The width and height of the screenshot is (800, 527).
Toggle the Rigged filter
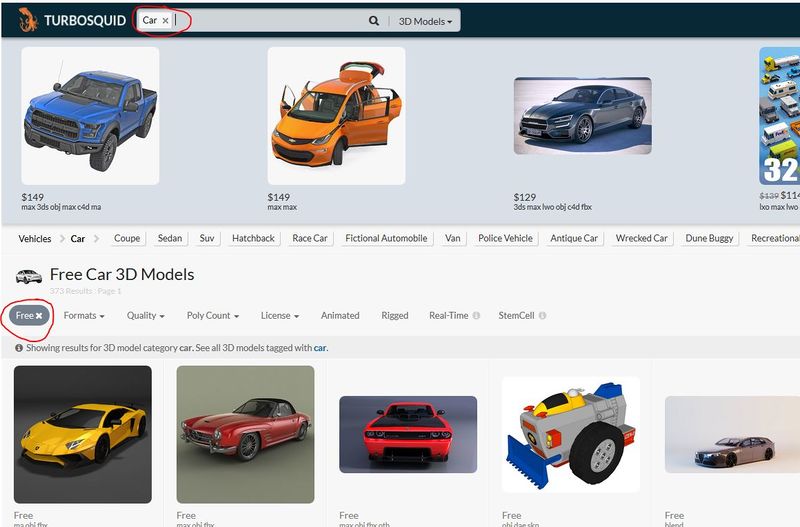(x=395, y=316)
